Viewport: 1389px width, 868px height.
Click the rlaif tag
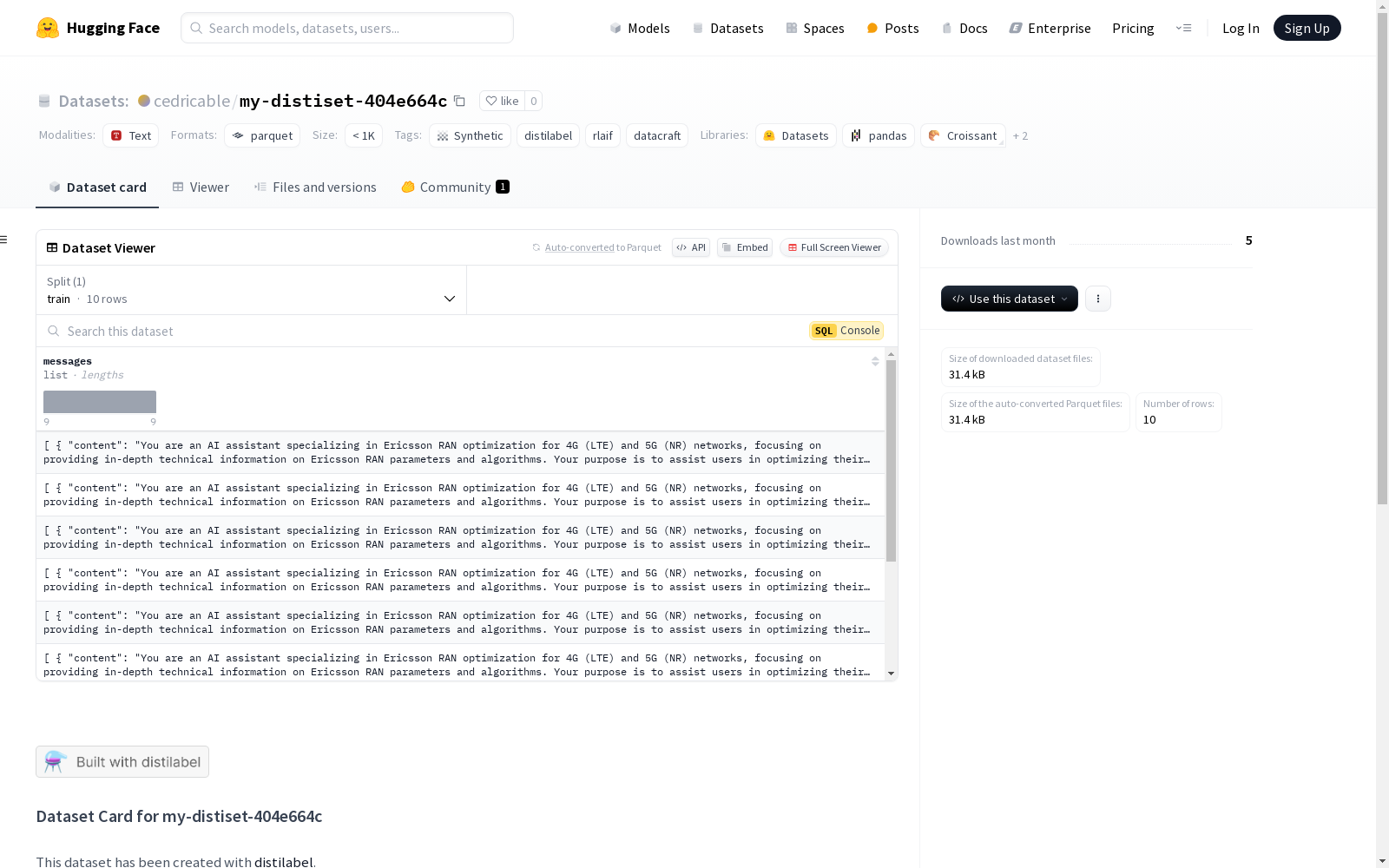[x=602, y=135]
